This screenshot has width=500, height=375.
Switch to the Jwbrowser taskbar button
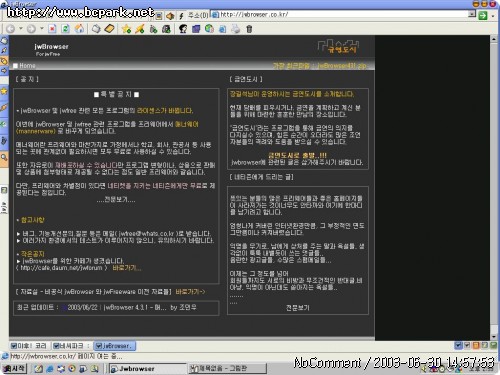click(x=147, y=369)
